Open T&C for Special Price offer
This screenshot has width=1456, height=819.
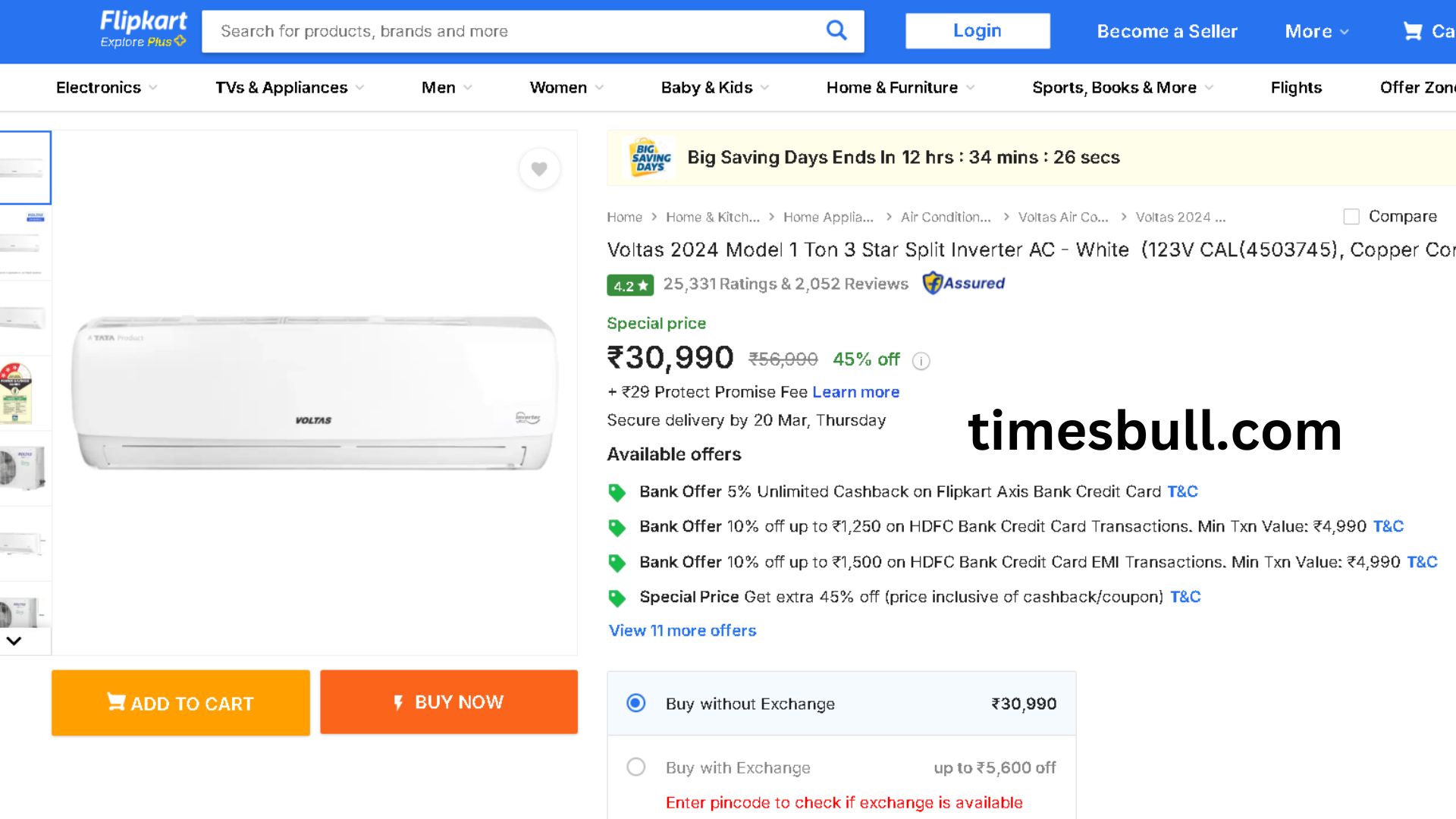point(1185,598)
